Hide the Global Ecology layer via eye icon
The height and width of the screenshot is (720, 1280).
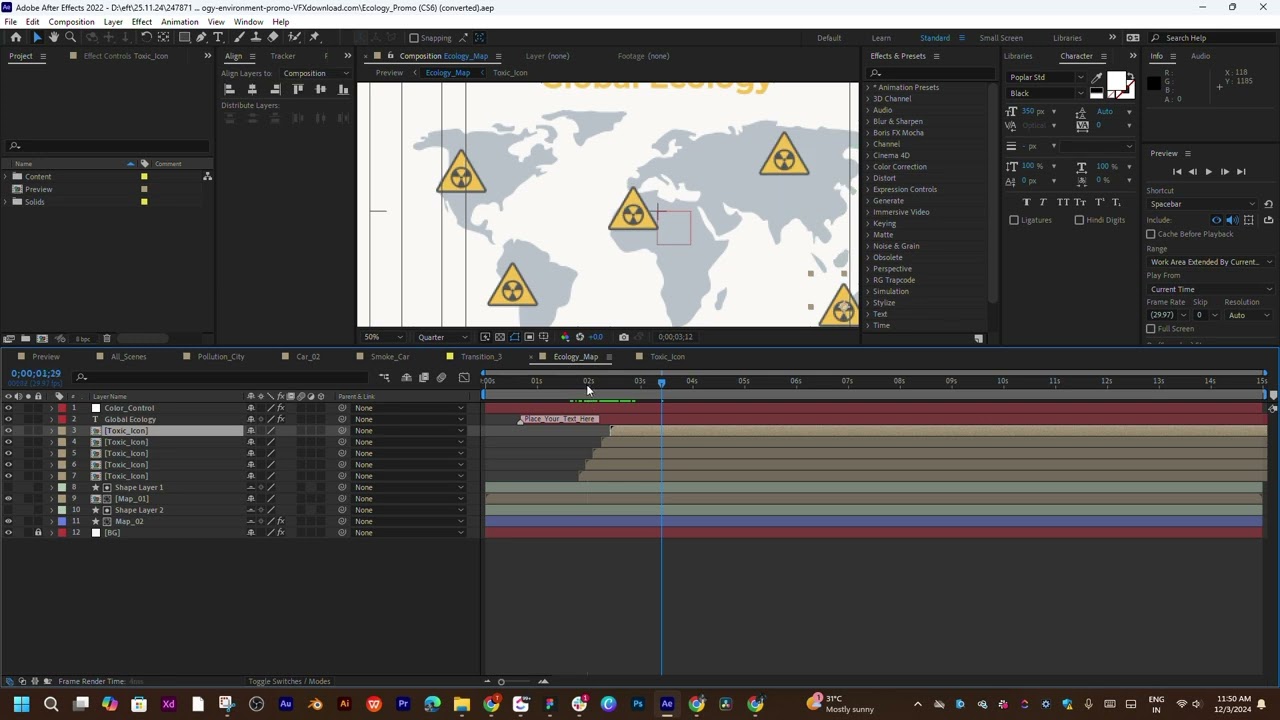tap(9, 419)
